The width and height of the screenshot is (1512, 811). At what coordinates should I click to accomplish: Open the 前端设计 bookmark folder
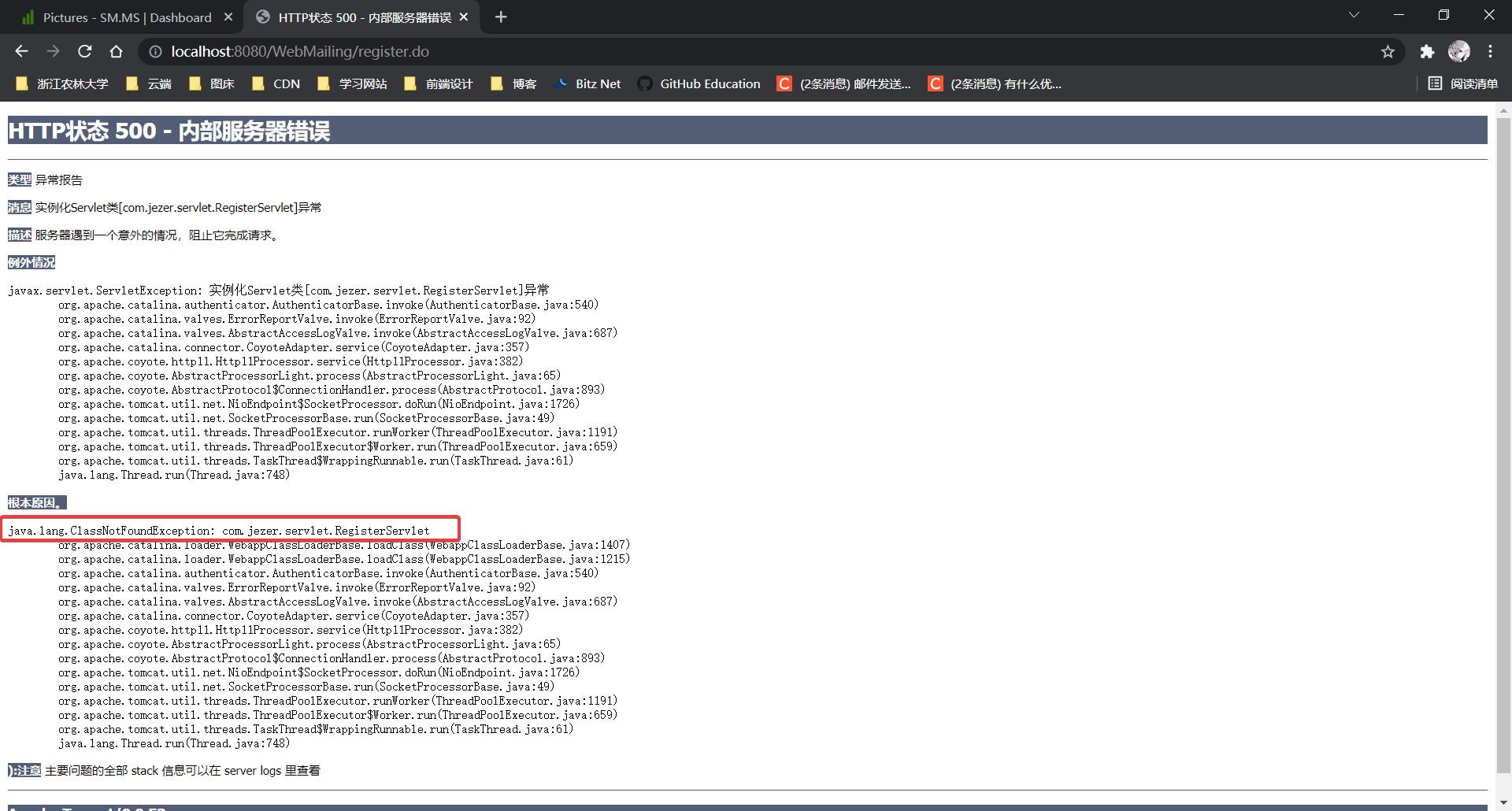pos(439,83)
